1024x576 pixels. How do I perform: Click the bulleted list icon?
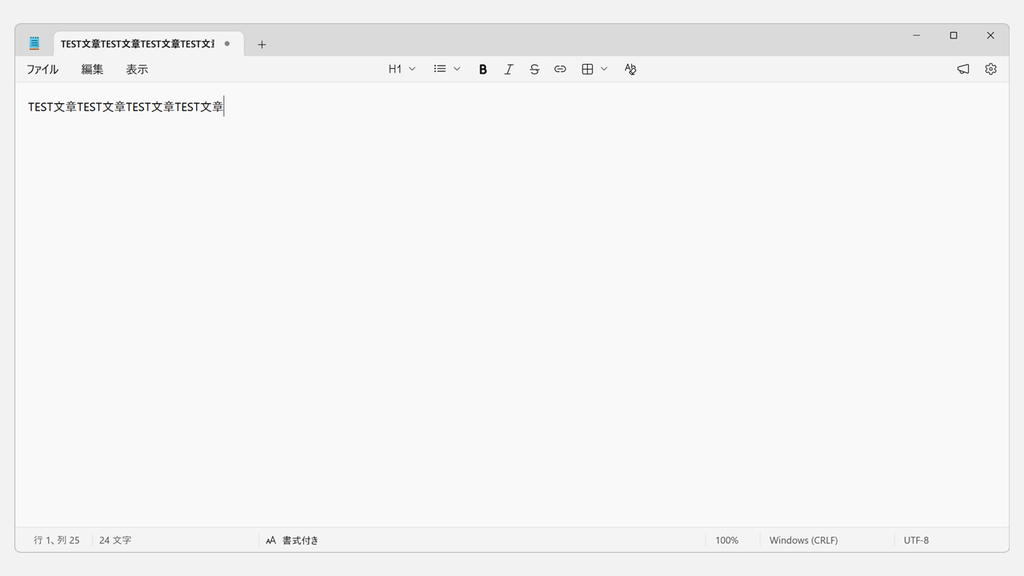(x=440, y=69)
